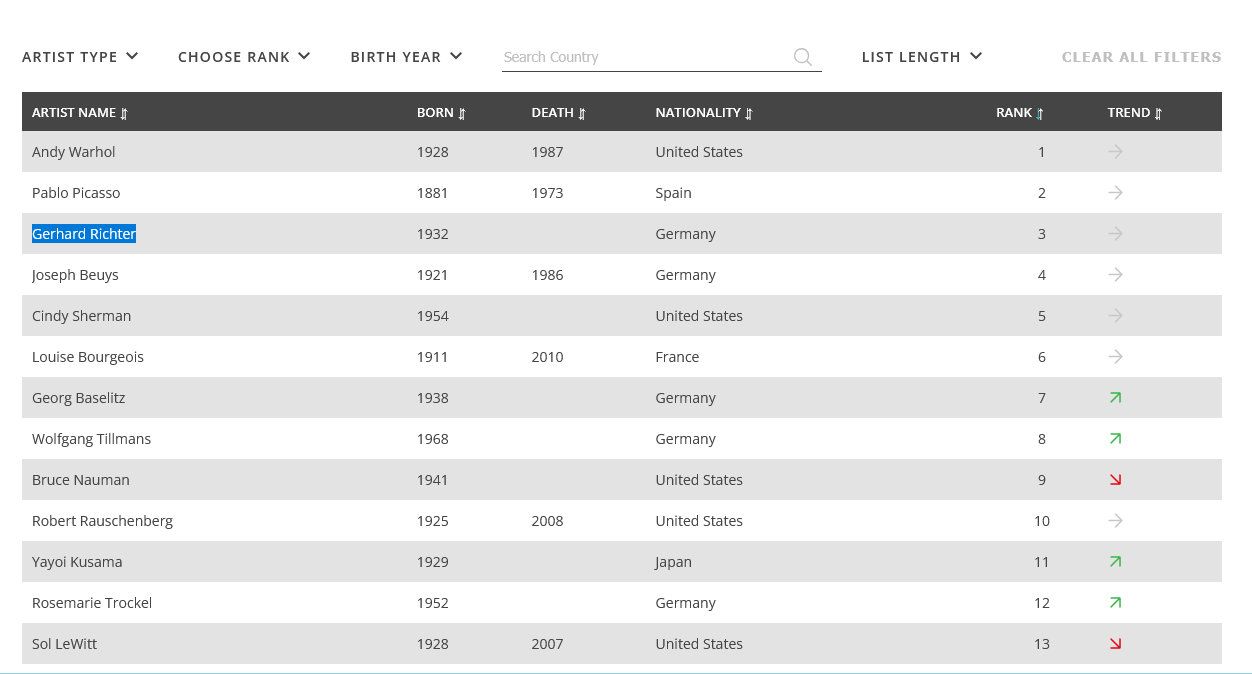The image size is (1252, 674).
Task: Expand the Birth Year filter
Action: pyautogui.click(x=406, y=57)
